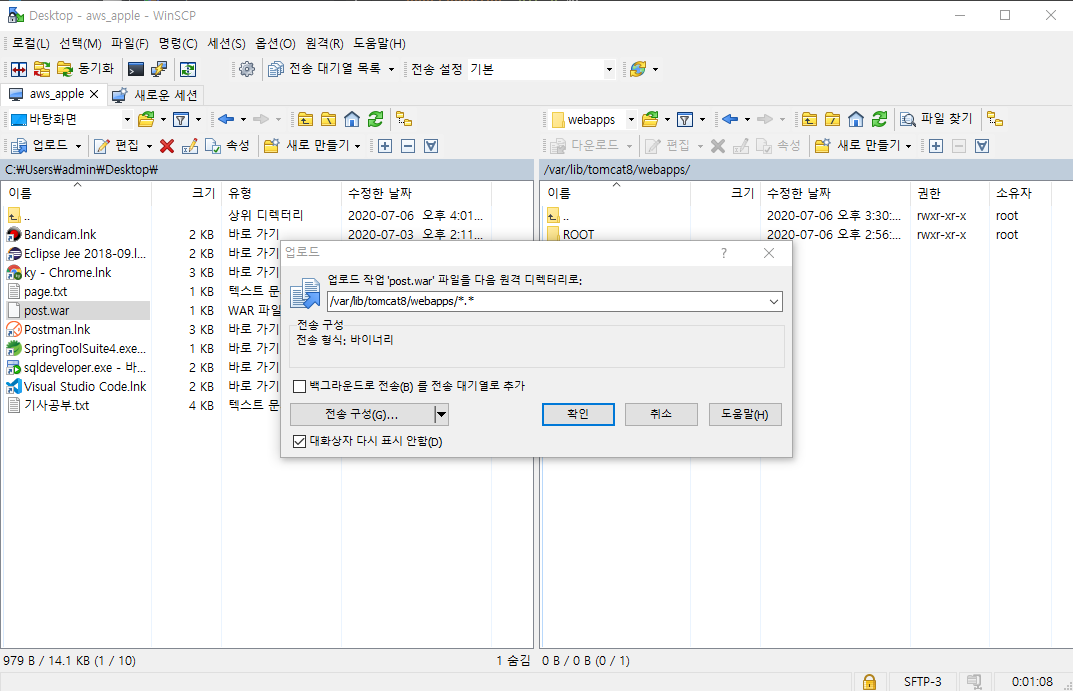
Task: Click the local open directory folder icon
Action: pos(146,120)
